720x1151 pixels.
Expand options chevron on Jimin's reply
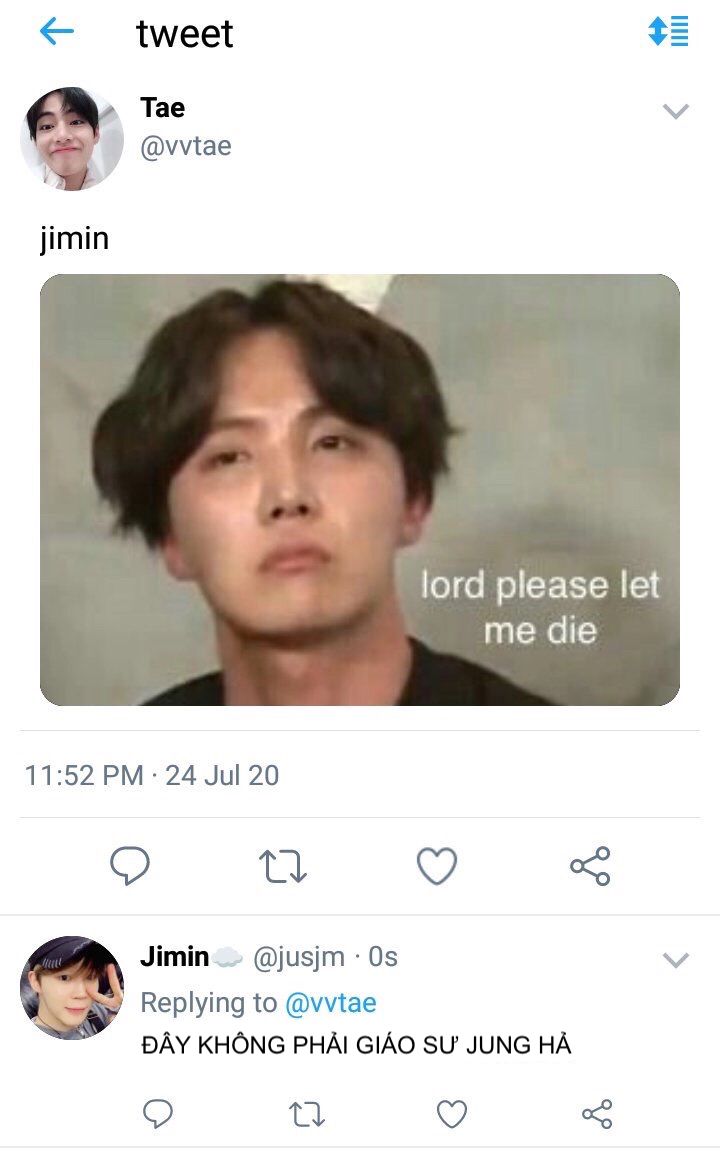[676, 961]
